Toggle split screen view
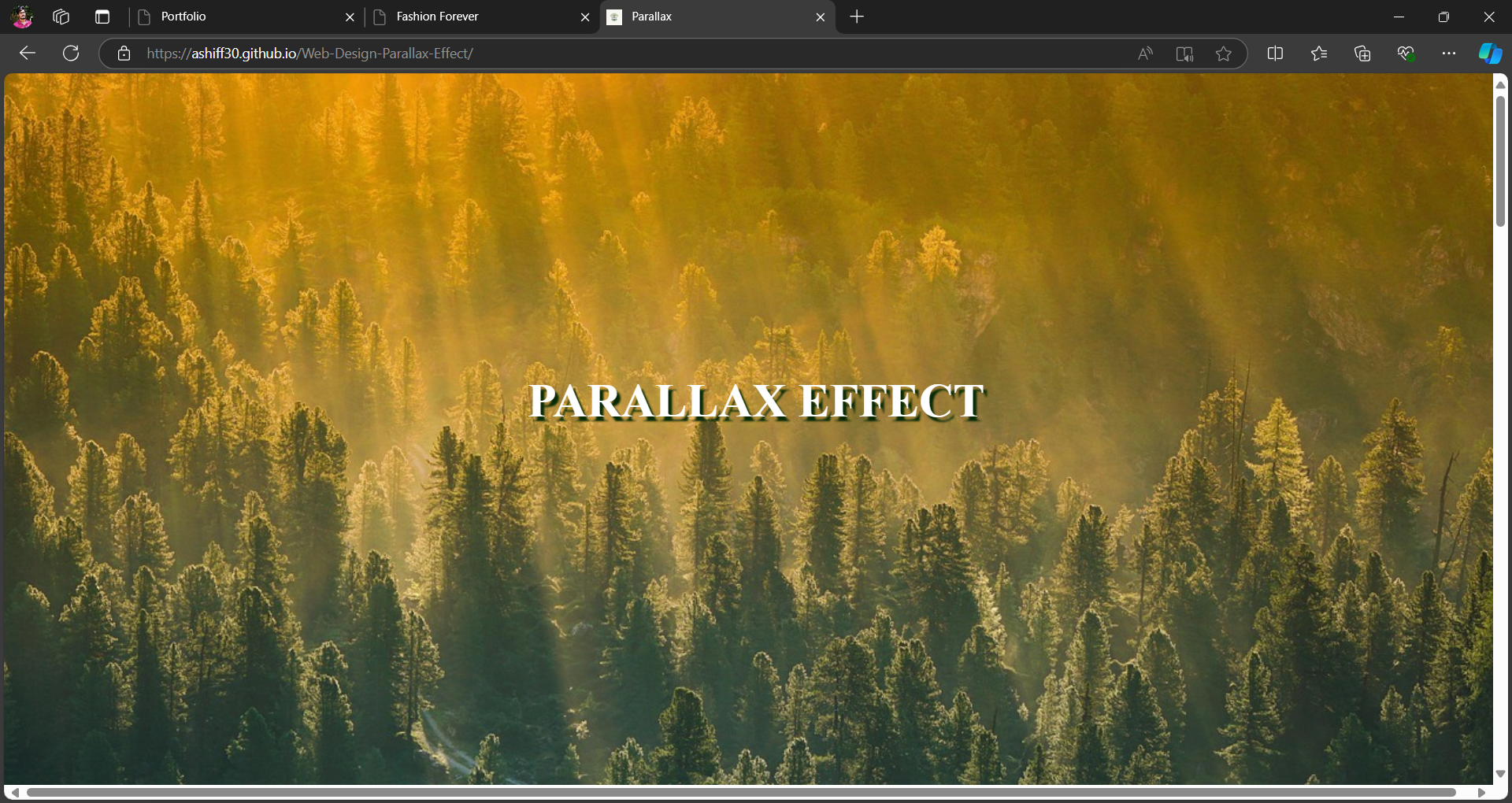Viewport: 1512px width, 803px height. (x=1275, y=54)
